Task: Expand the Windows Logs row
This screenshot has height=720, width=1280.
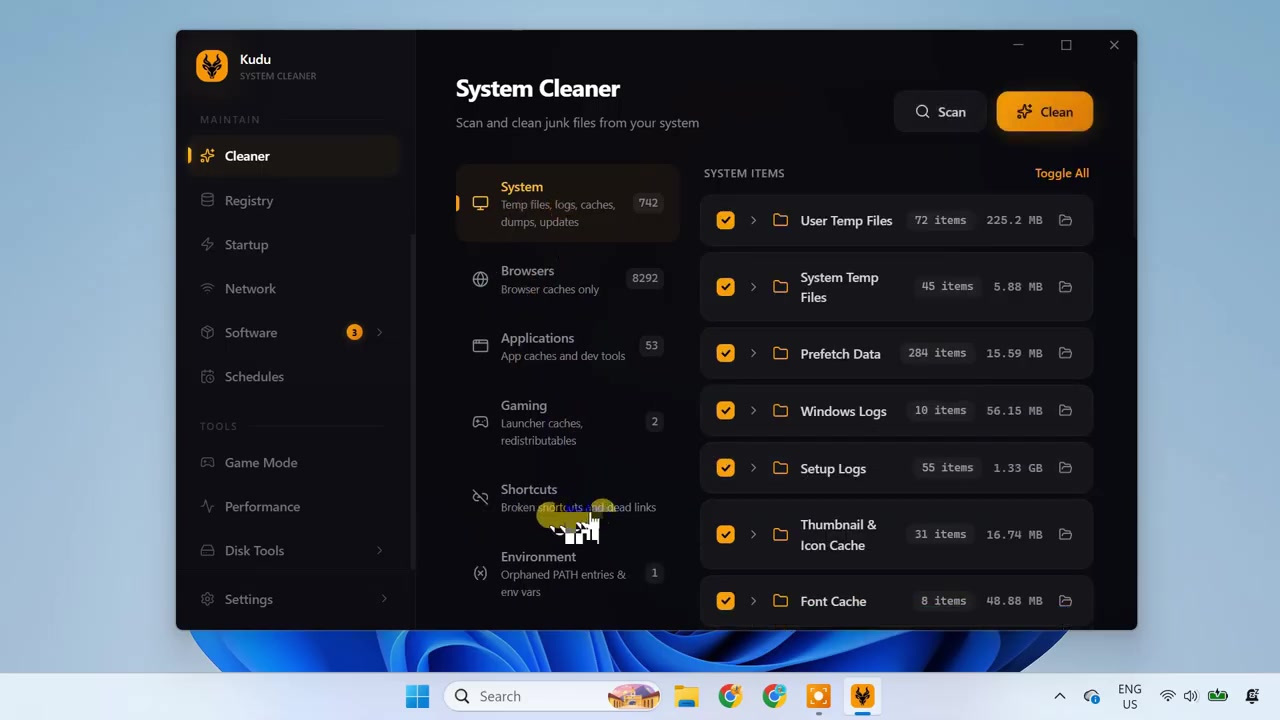Action: 753,411
